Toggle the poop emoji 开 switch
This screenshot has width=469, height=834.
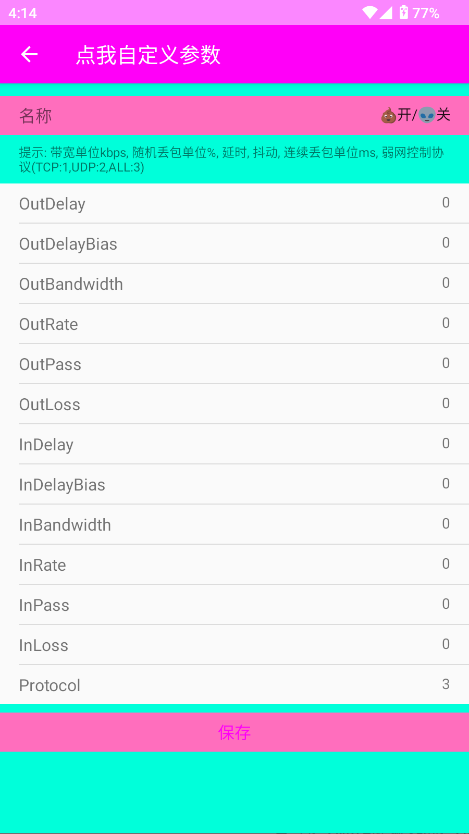[x=397, y=114]
